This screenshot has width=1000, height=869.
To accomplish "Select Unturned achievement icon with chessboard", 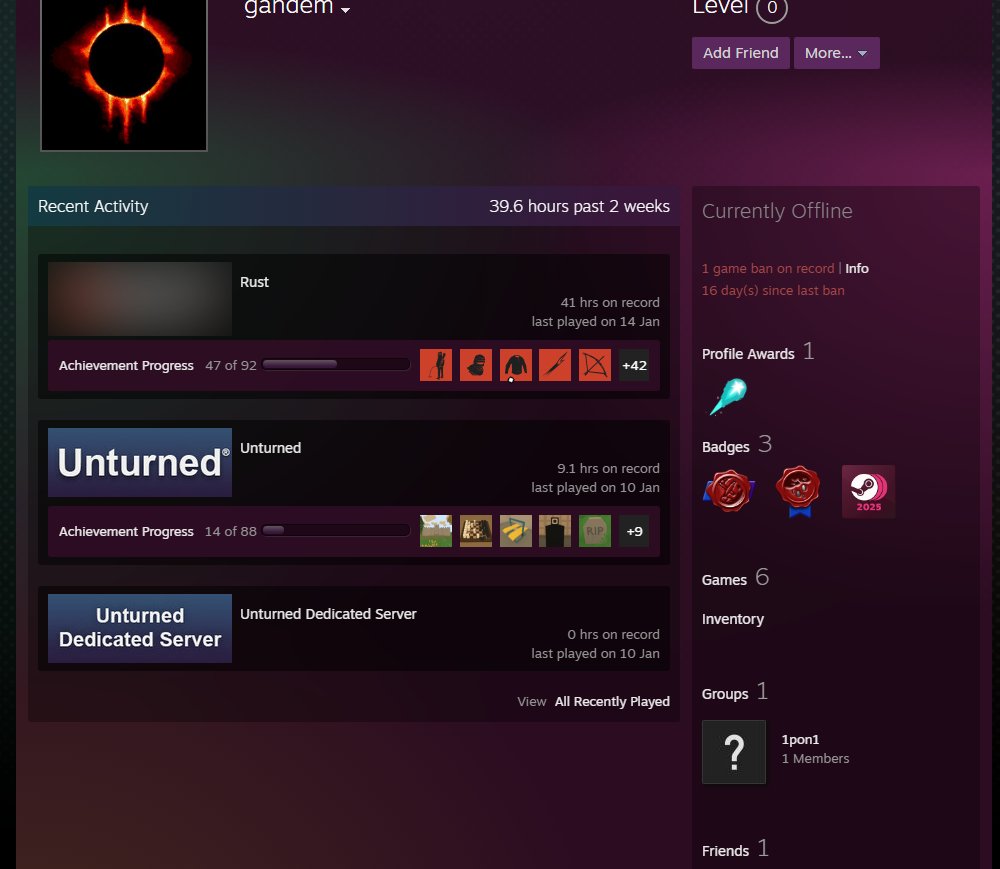I will [x=476, y=531].
